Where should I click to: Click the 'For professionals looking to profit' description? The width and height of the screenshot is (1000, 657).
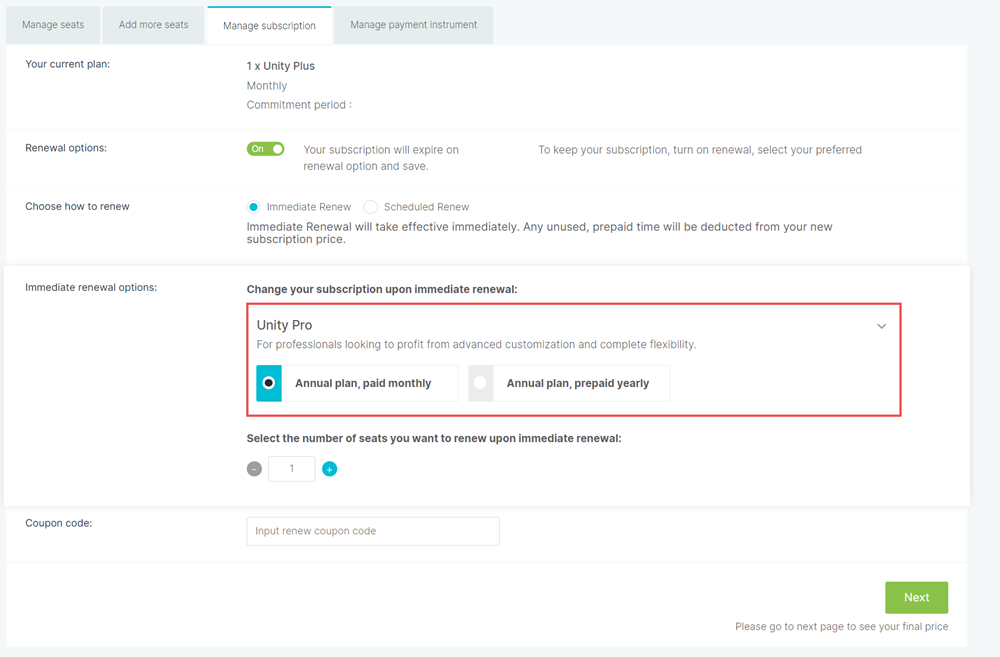pos(476,344)
